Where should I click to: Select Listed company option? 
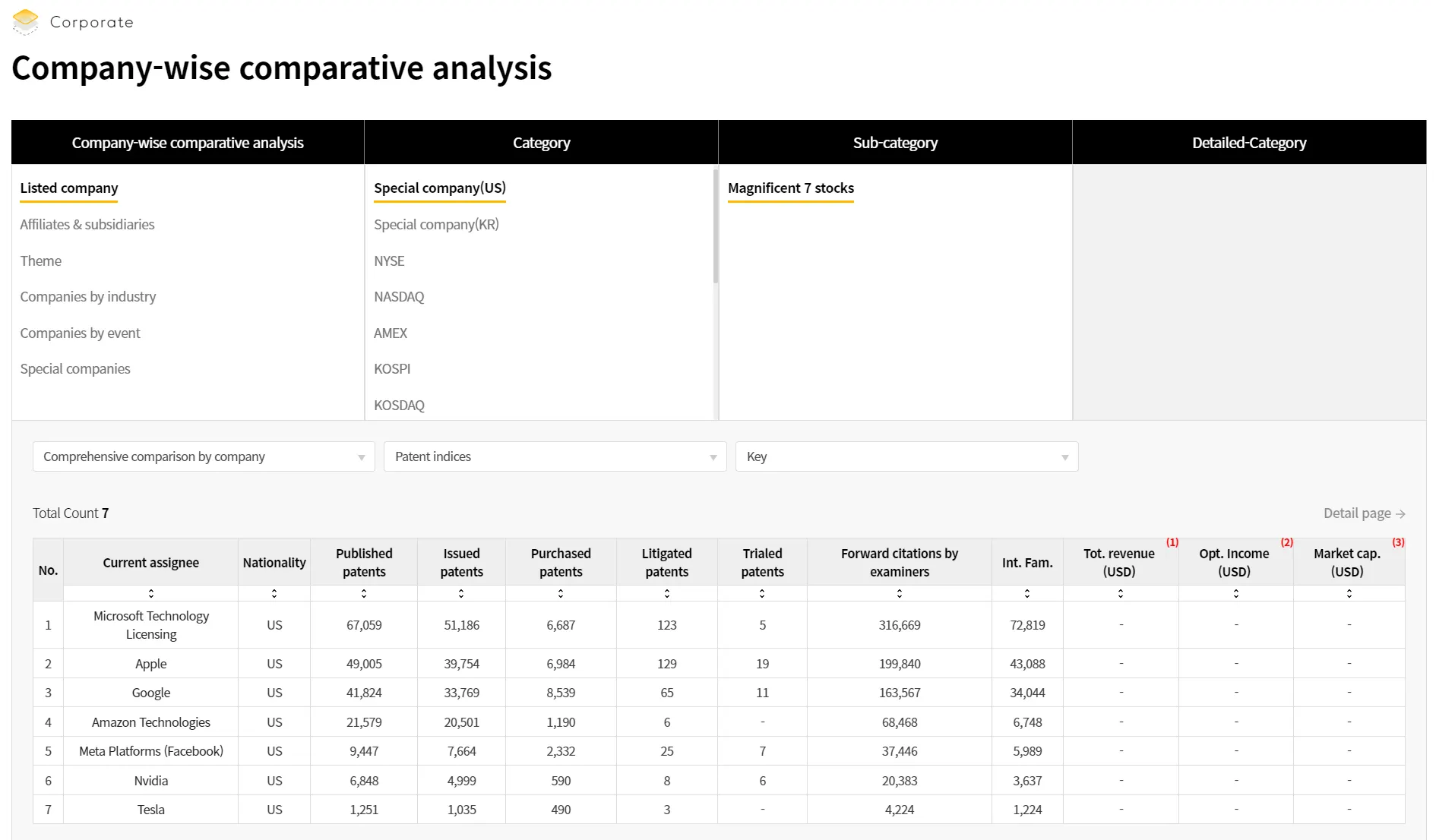pos(69,188)
